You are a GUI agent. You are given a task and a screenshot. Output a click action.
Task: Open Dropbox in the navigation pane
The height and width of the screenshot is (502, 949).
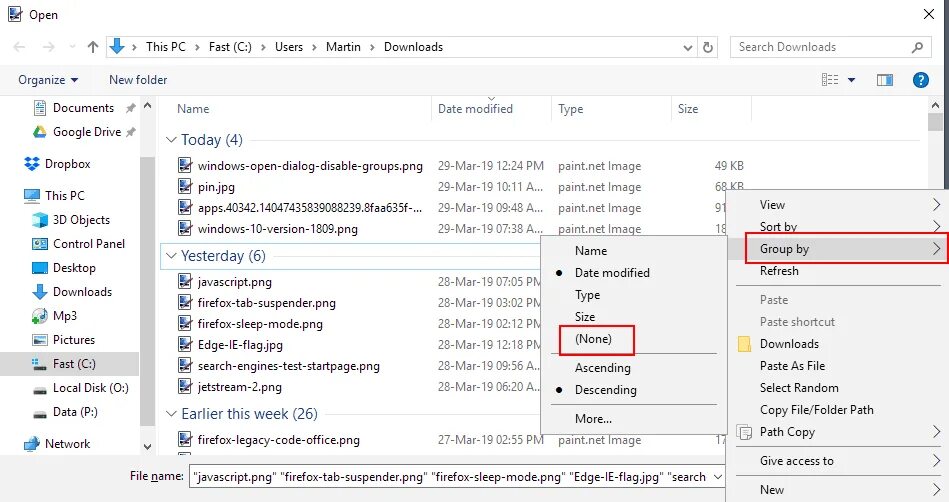(x=67, y=164)
